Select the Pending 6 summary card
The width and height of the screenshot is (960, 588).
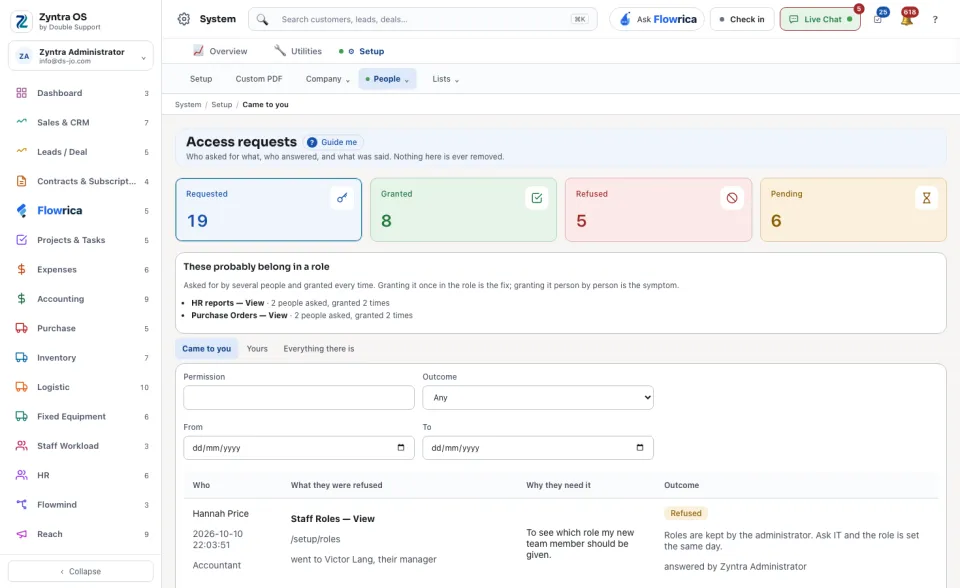[x=853, y=209]
